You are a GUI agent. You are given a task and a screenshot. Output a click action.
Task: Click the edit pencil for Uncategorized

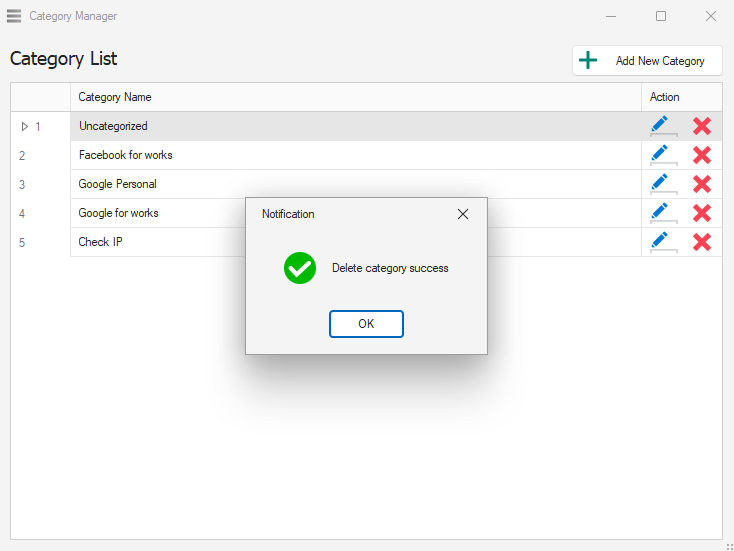tap(660, 126)
